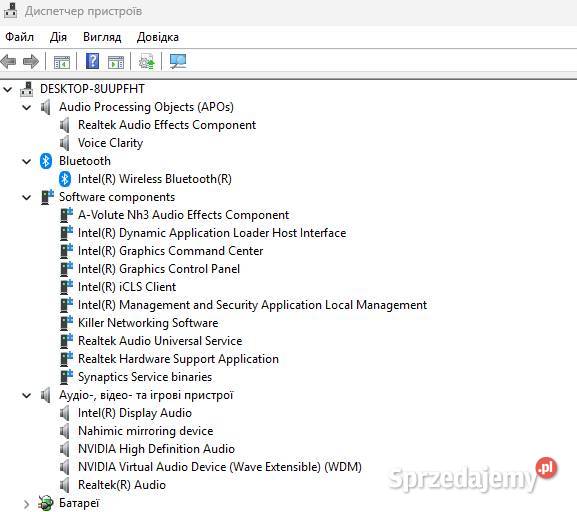The height and width of the screenshot is (512, 577).
Task: Click the Bluetooth category icon
Action: click(46, 161)
